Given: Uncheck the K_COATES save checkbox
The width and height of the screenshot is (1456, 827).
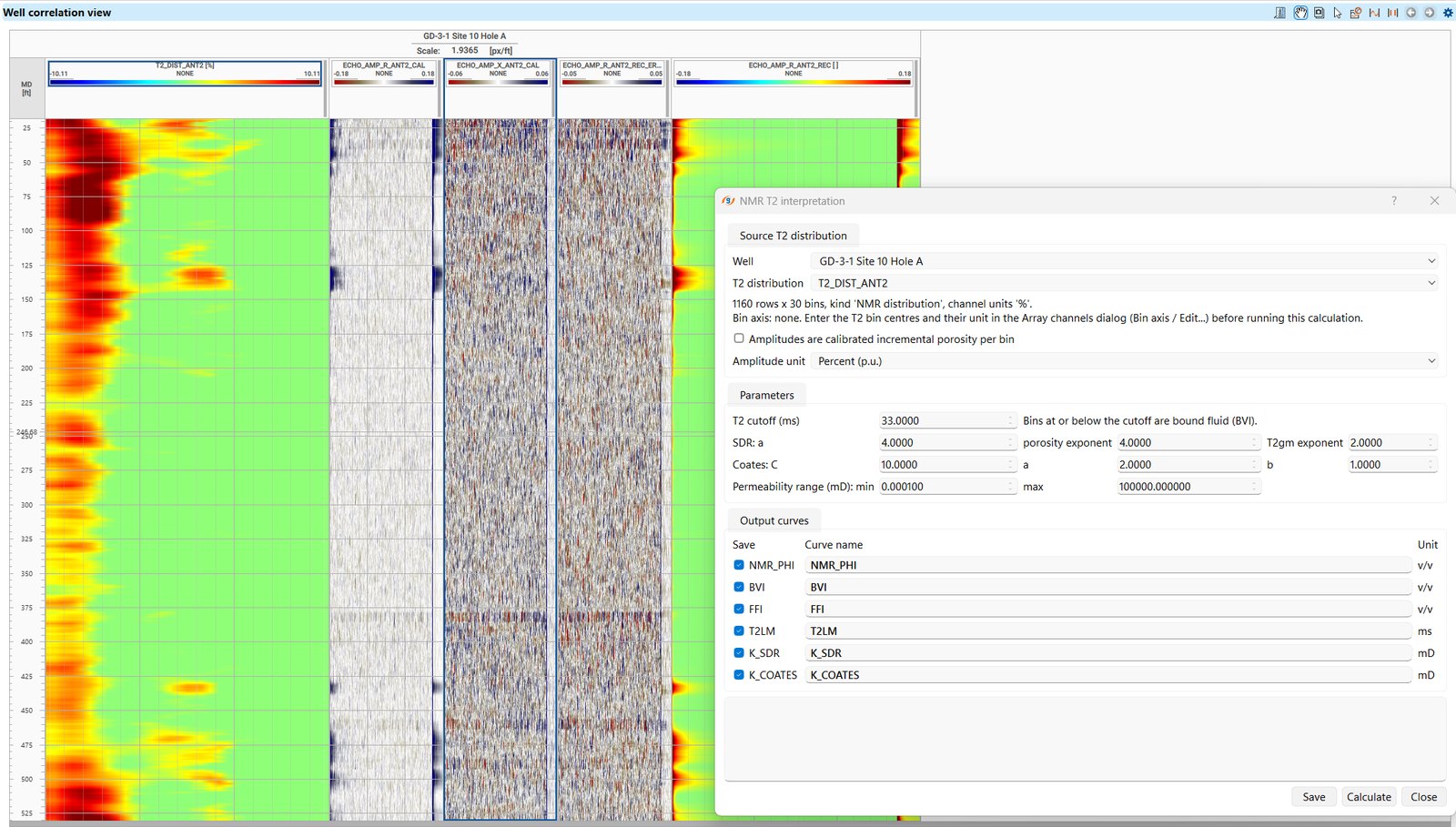Looking at the screenshot, I should 739,674.
